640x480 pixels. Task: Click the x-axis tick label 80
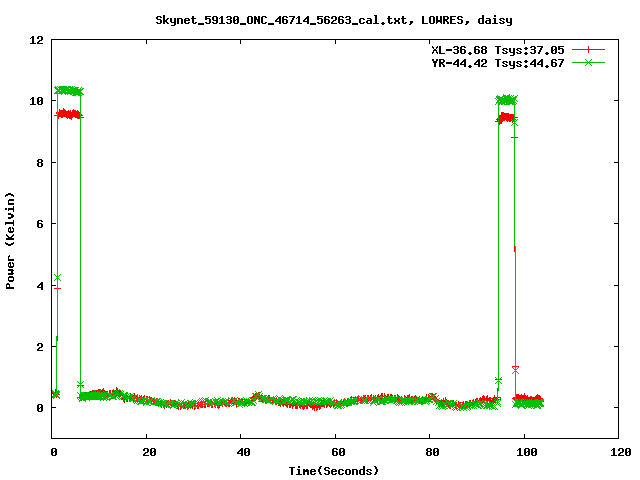432,452
